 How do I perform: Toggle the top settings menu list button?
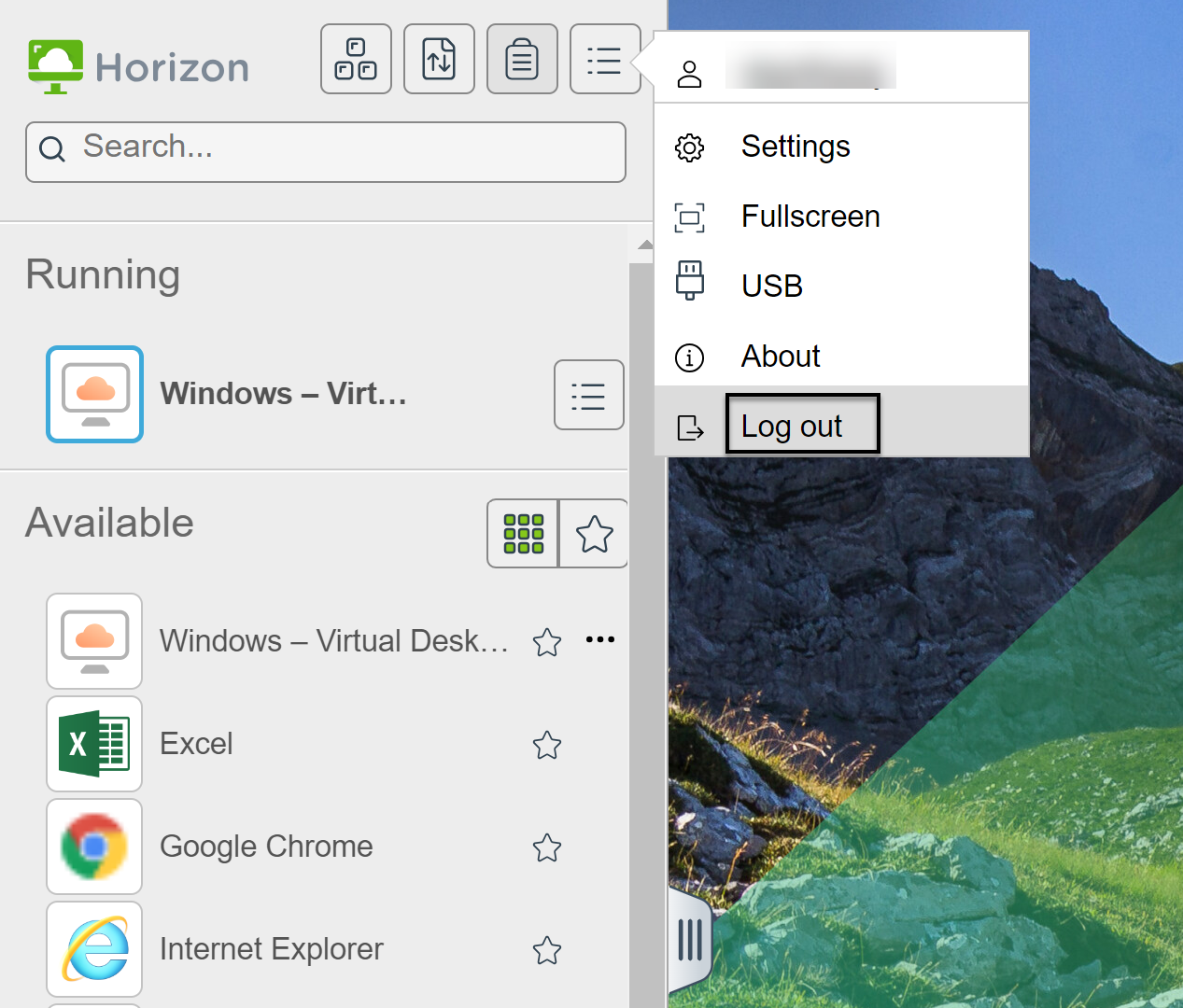coord(605,59)
